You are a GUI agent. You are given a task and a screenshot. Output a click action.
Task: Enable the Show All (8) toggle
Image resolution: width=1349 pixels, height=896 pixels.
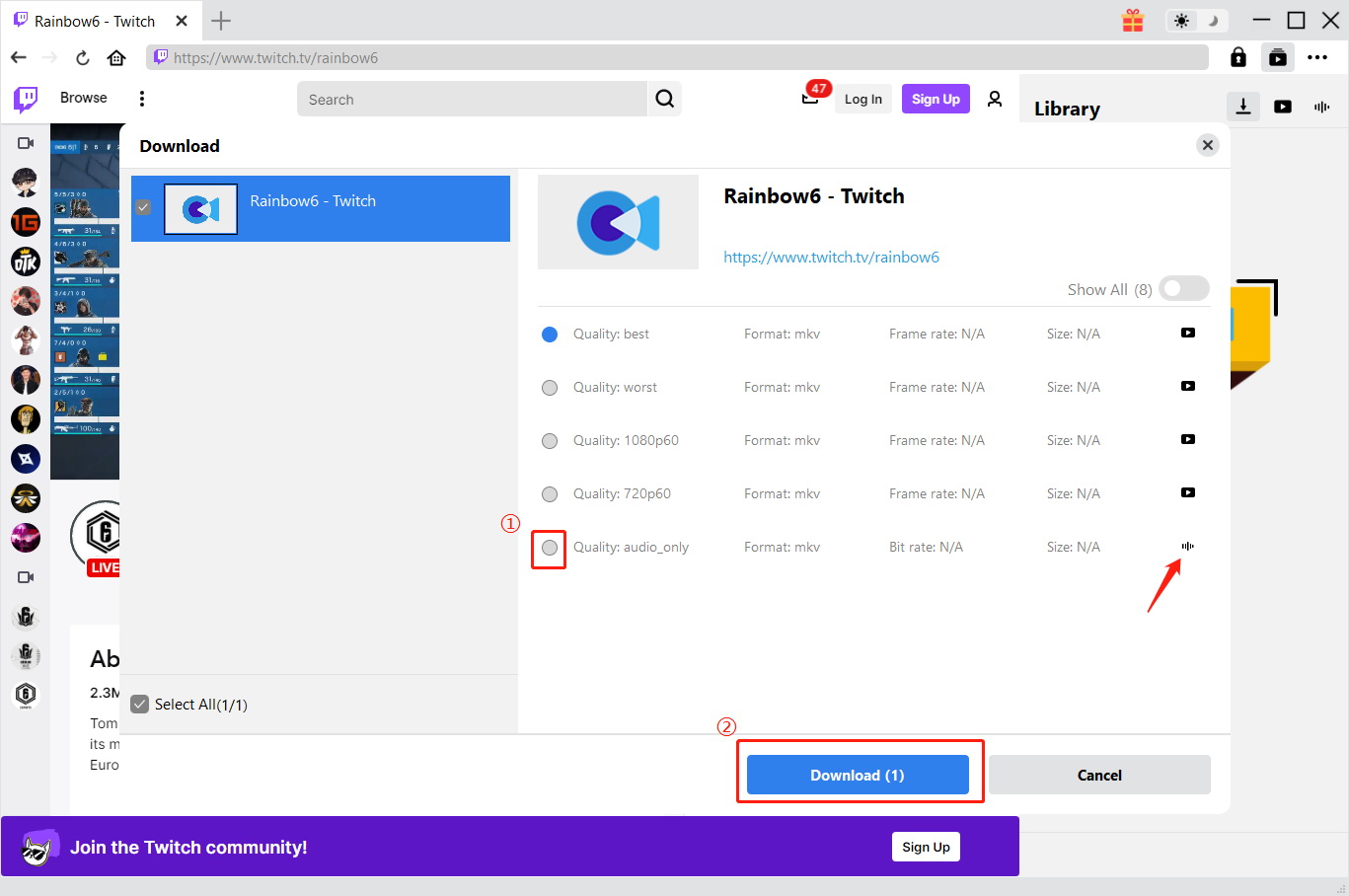click(1184, 288)
